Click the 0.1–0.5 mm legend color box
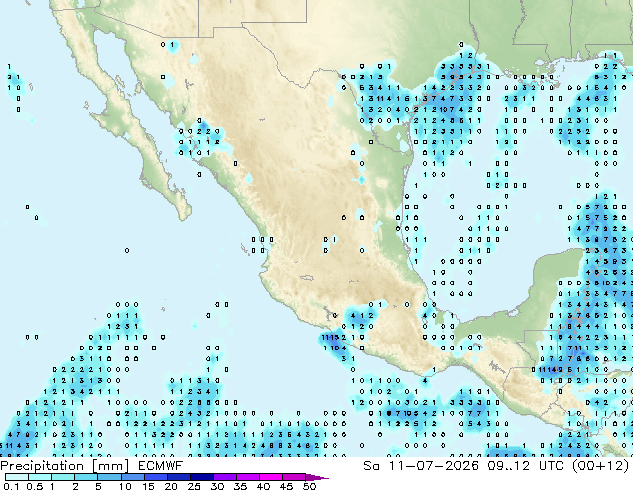634x490 pixels. (x=17, y=477)
